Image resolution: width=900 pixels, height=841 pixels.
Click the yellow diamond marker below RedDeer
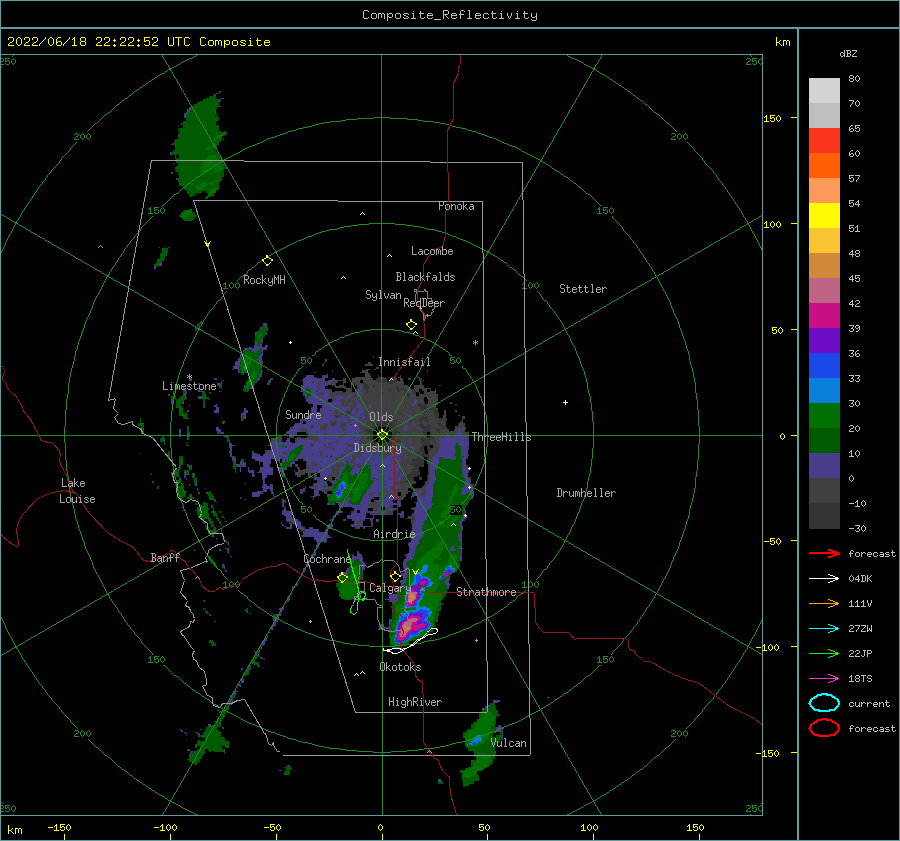411,325
